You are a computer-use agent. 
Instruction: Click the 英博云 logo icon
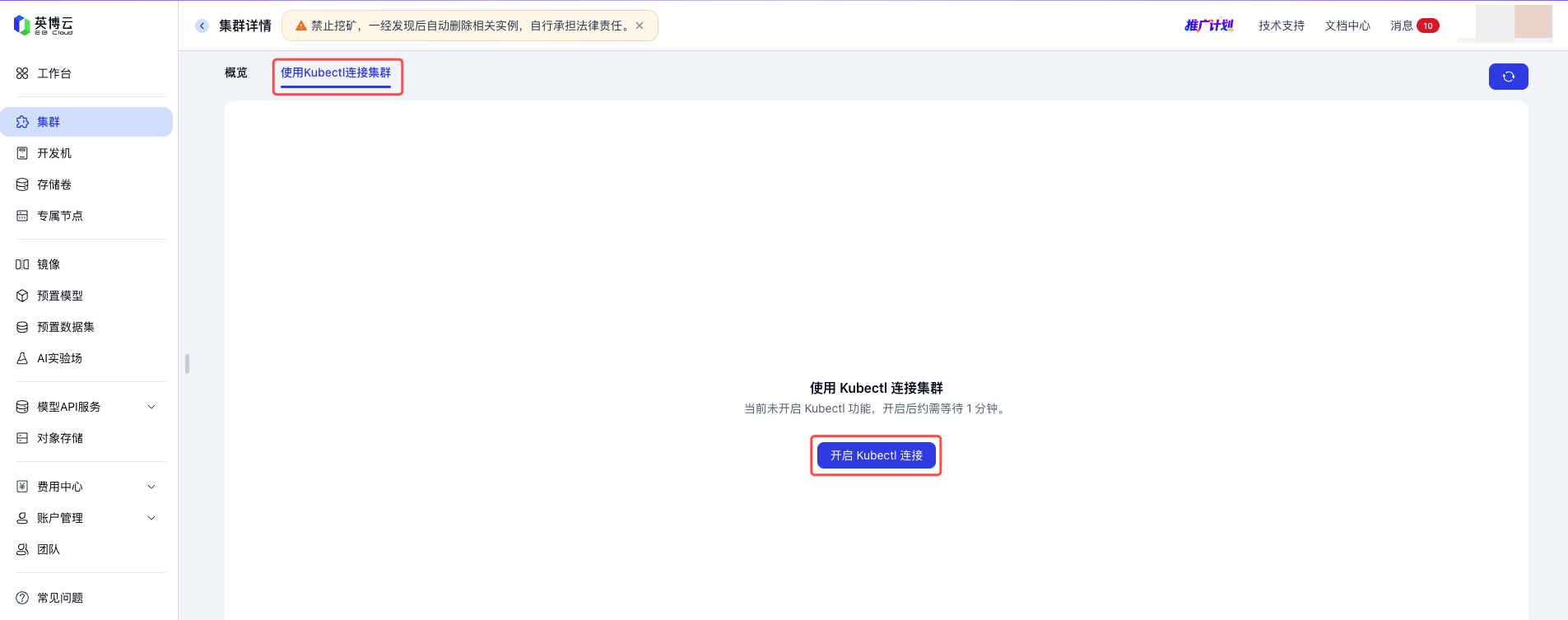pyautogui.click(x=22, y=26)
